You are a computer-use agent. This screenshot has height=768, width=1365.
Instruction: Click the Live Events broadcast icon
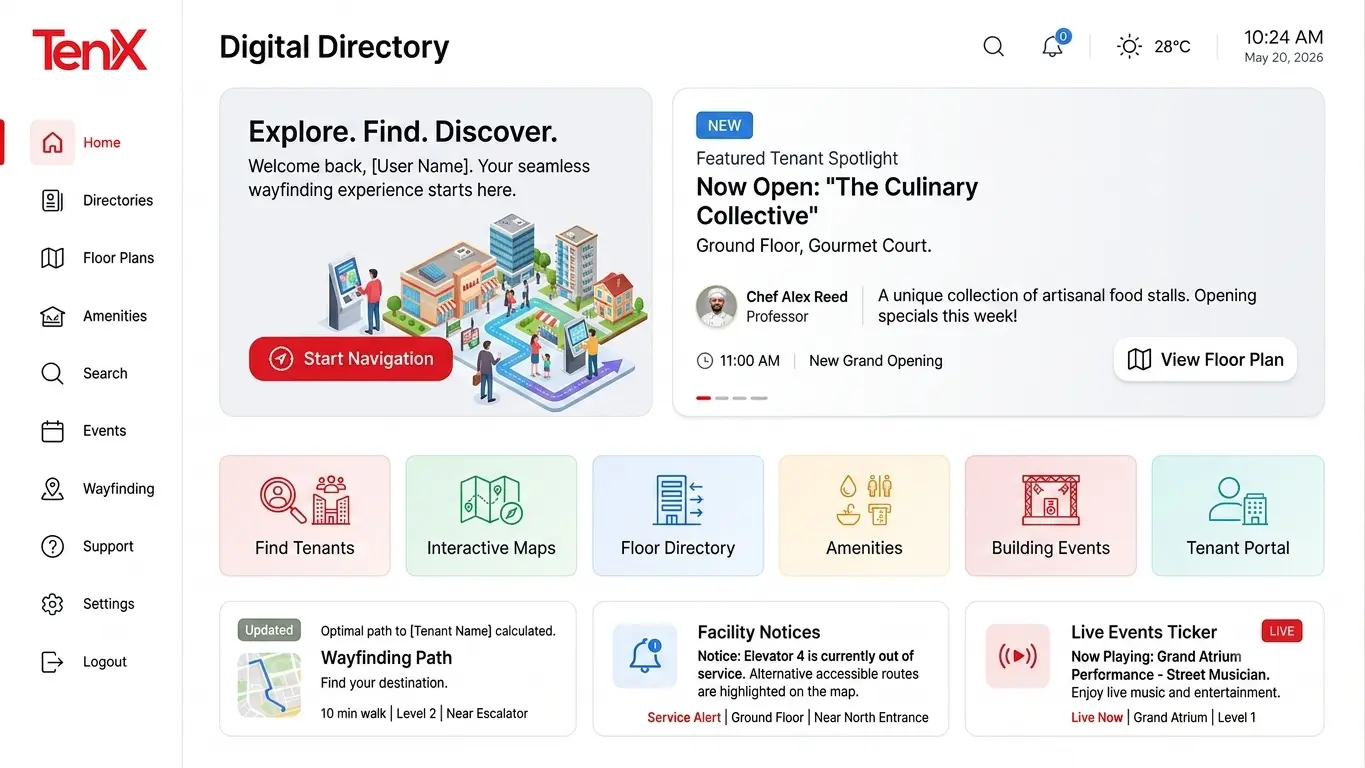point(1018,656)
